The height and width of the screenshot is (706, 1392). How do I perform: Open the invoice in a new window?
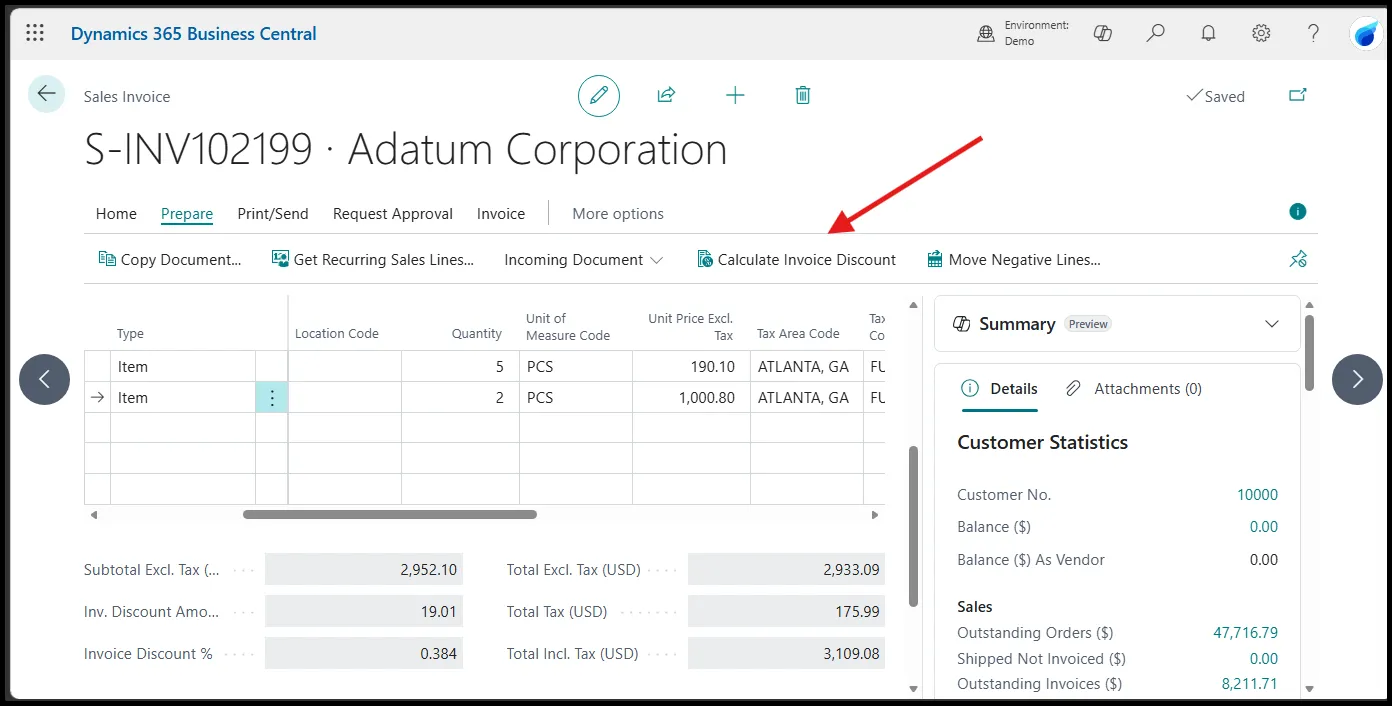coord(1298,95)
